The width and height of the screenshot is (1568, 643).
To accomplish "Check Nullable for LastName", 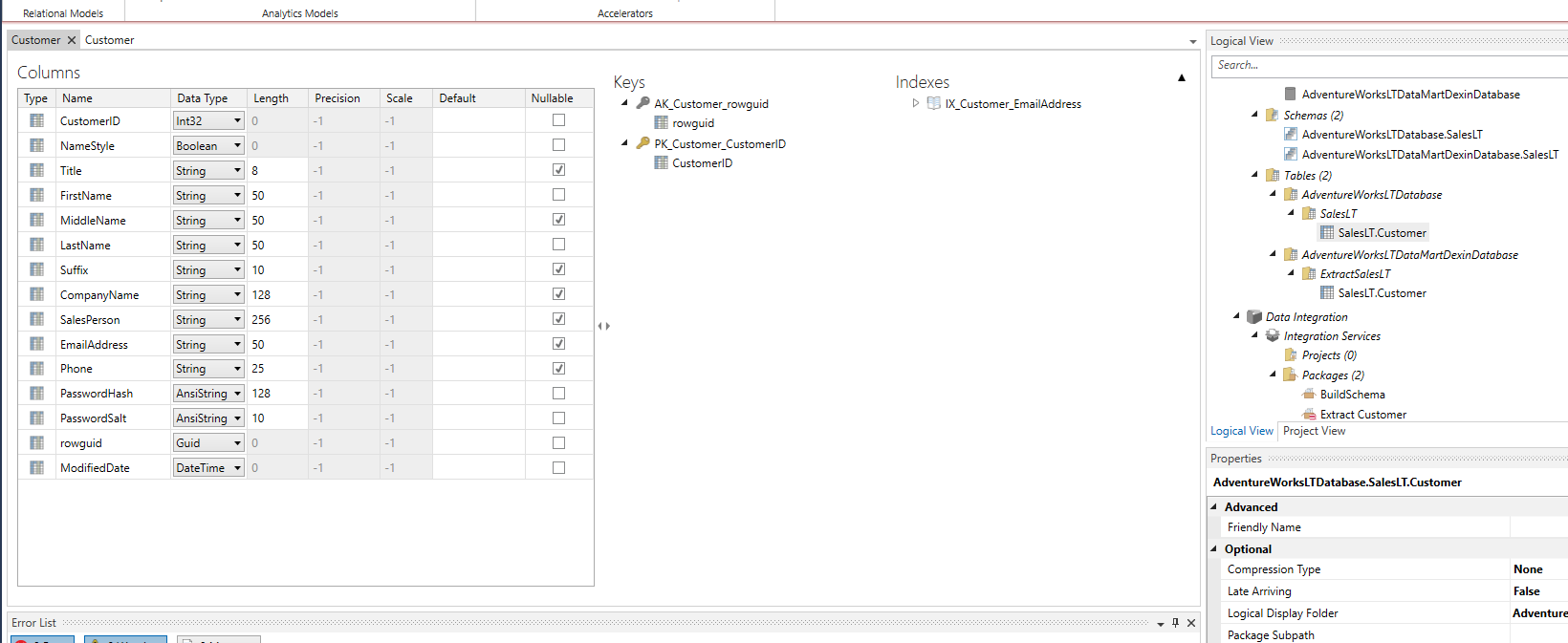I will (558, 245).
